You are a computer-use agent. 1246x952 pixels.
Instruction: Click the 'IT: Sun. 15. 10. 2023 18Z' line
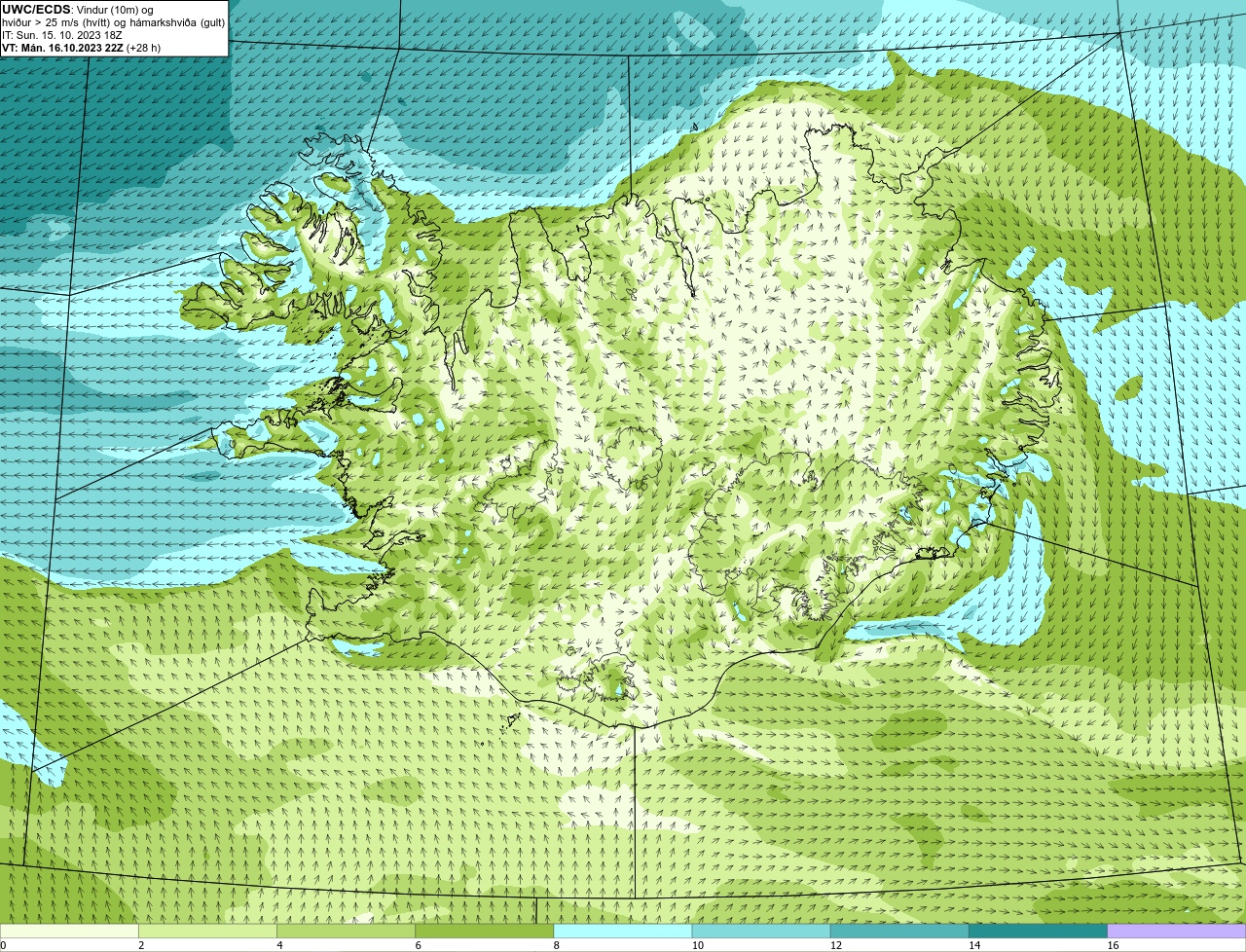tap(61, 35)
